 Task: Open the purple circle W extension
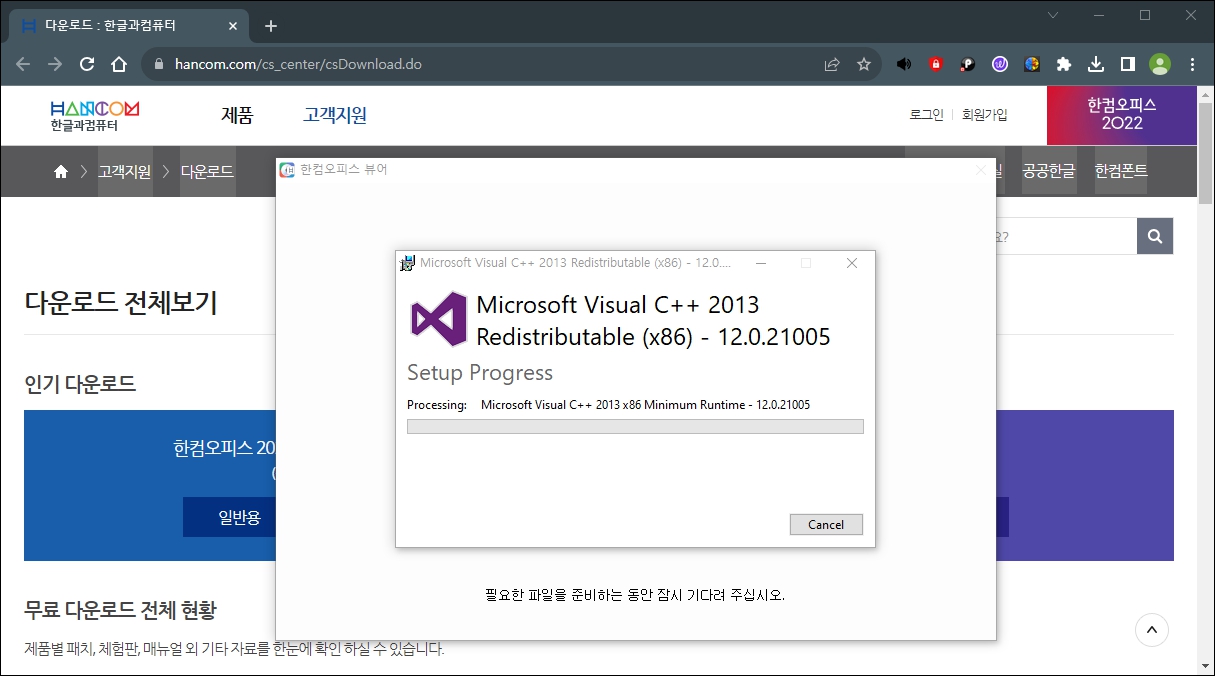point(1000,64)
